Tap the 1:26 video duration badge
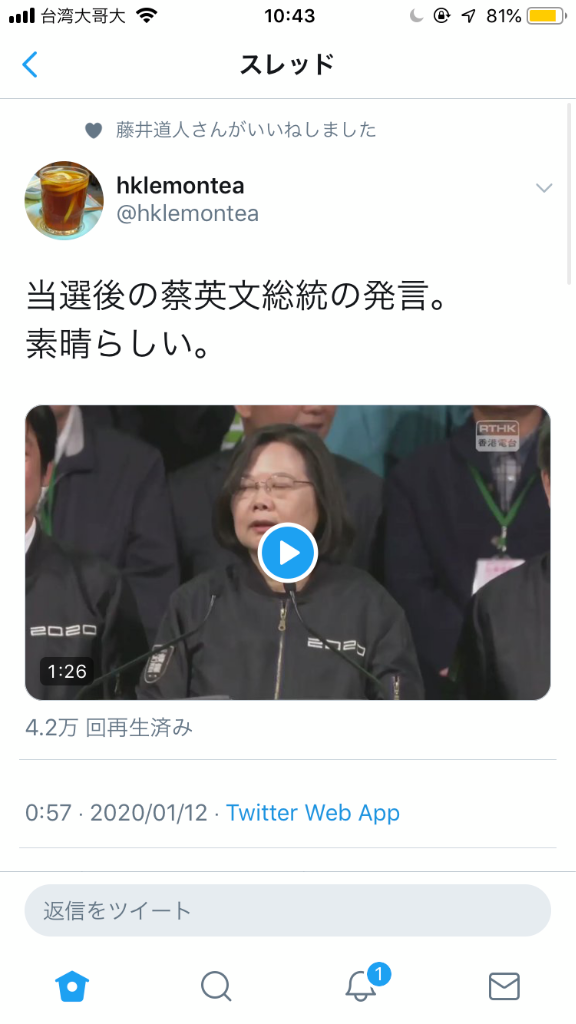The height and width of the screenshot is (1024, 576). (67, 671)
